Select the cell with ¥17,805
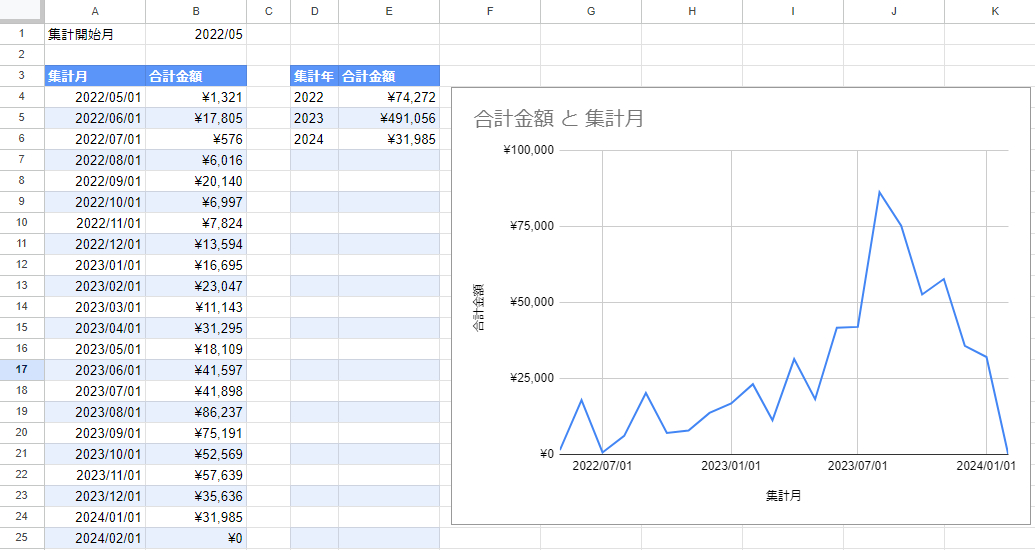The height and width of the screenshot is (550, 1035). (x=196, y=118)
